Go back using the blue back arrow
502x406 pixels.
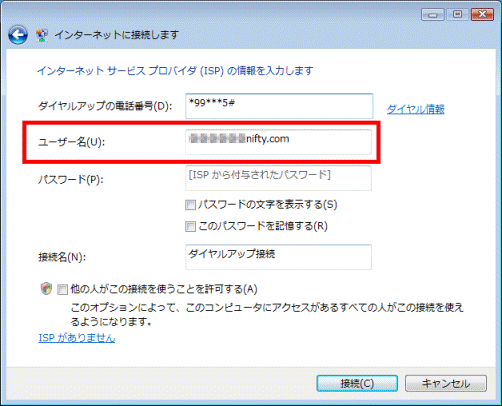coord(18,35)
